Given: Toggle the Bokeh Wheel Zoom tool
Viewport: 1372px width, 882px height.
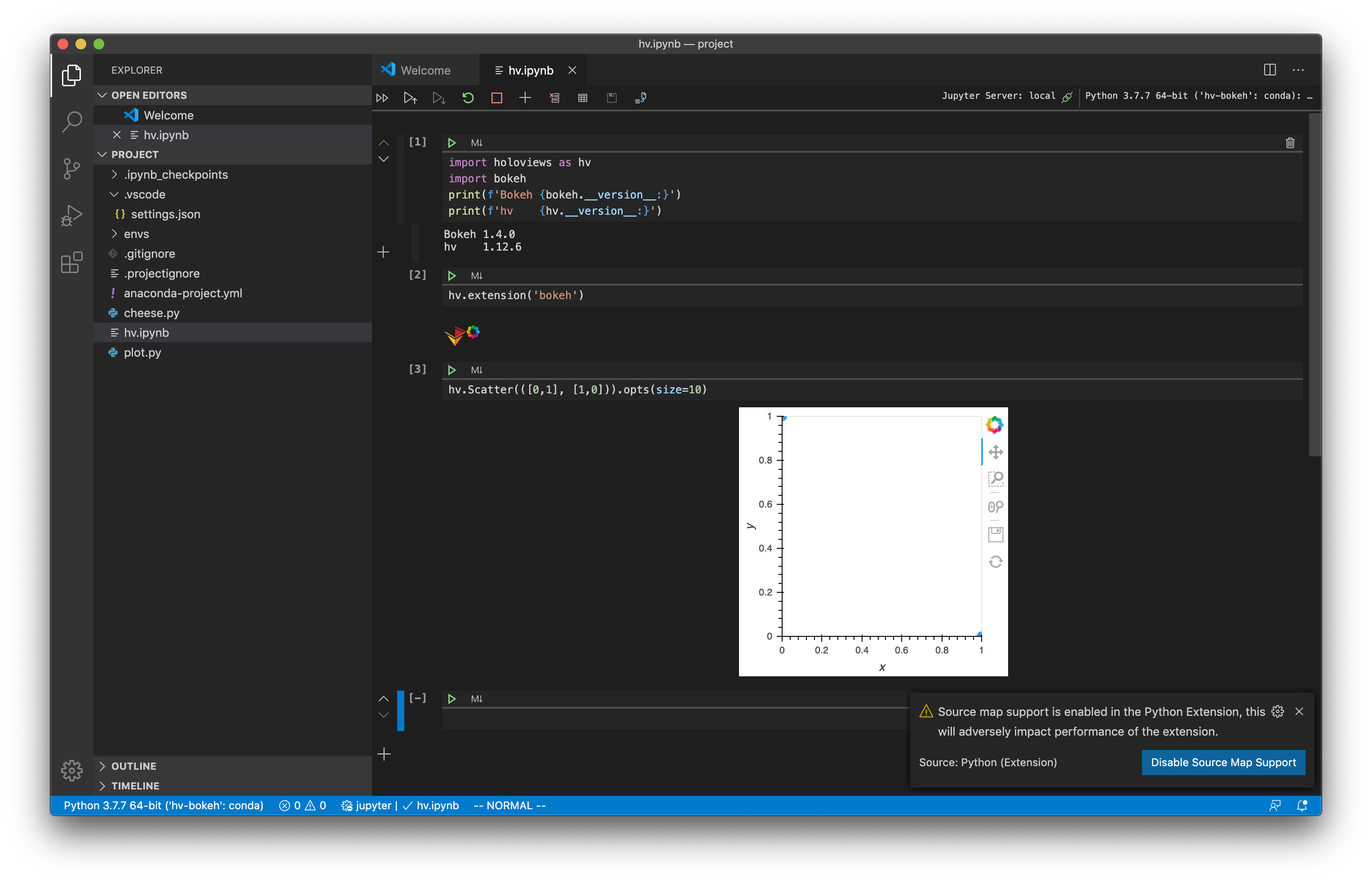Looking at the screenshot, I should tap(996, 506).
